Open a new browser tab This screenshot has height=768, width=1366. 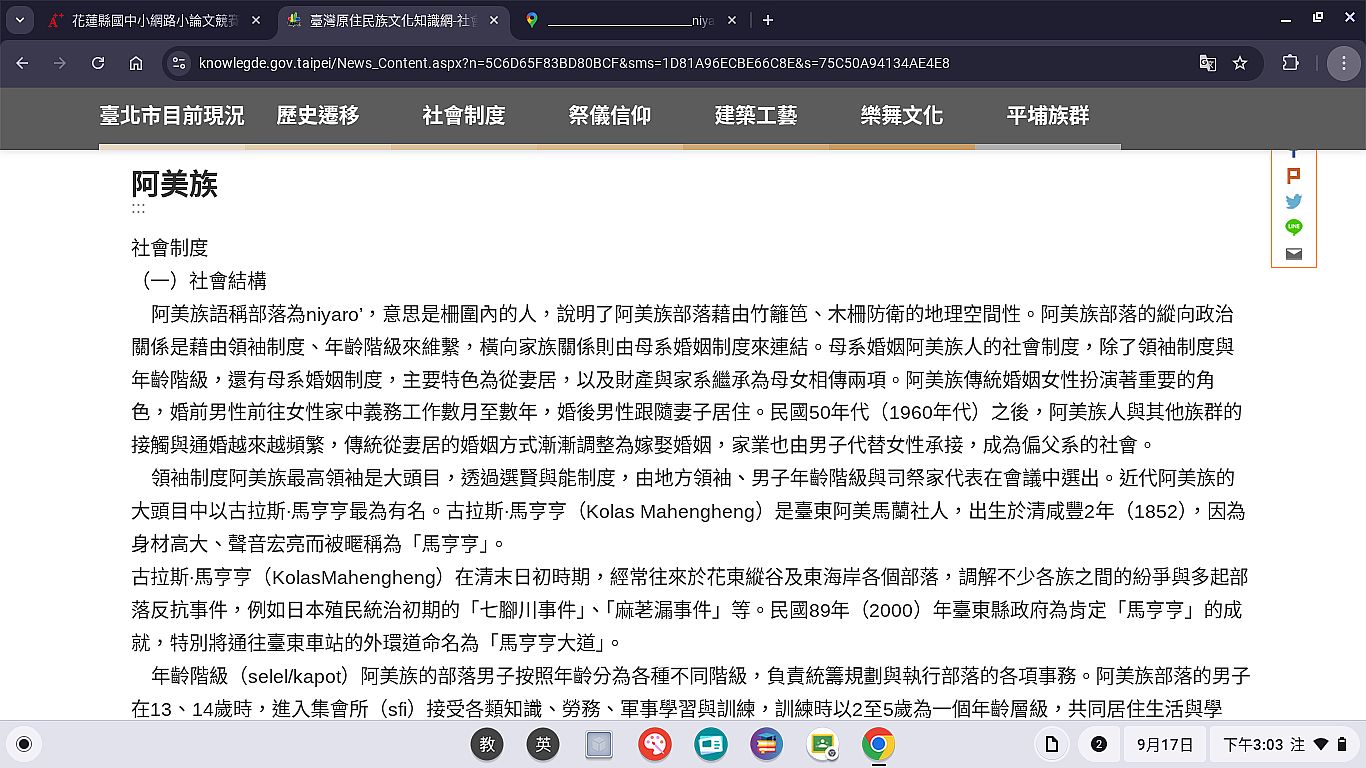coord(768,20)
